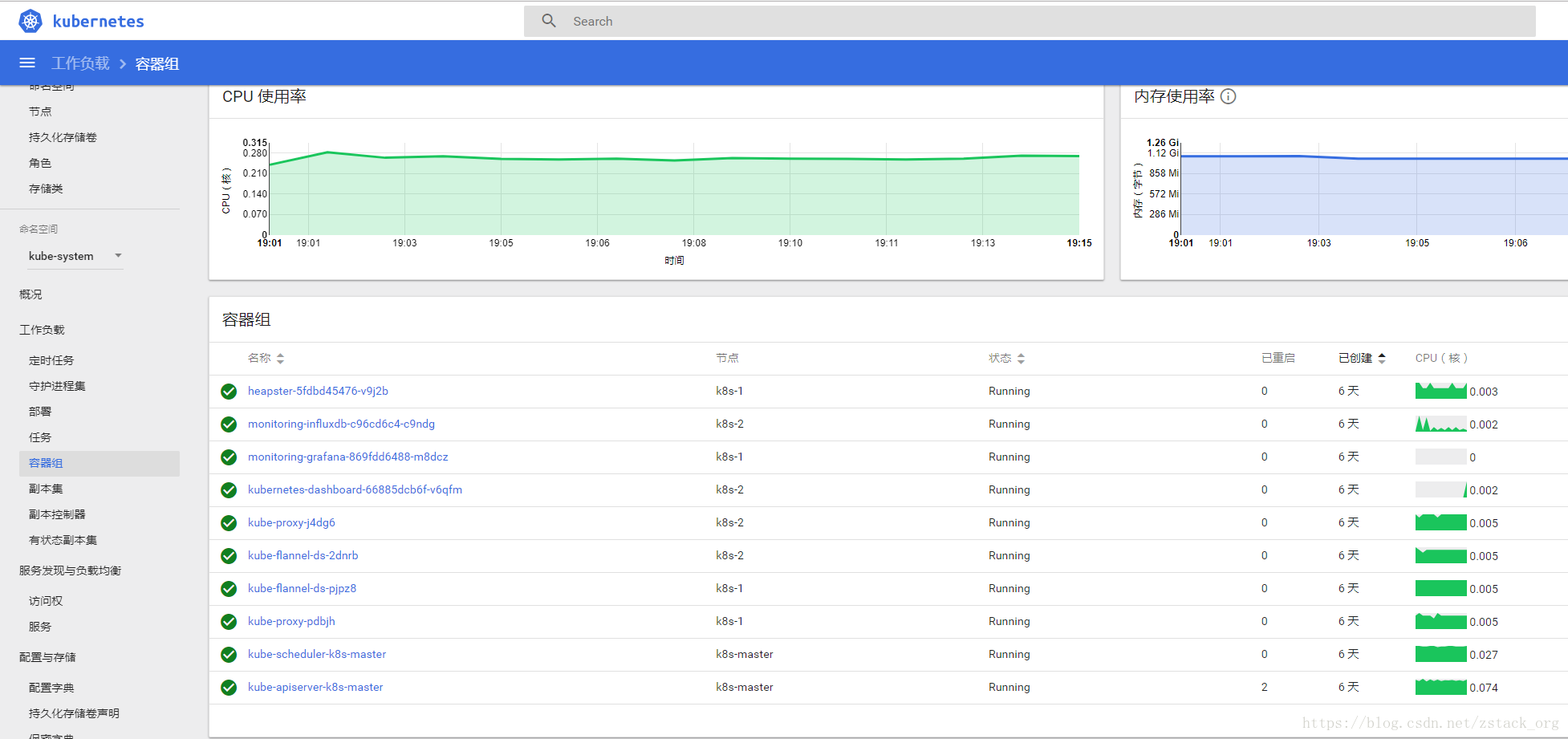
Task: Open 副本控制器 in sidebar
Action: click(x=57, y=514)
